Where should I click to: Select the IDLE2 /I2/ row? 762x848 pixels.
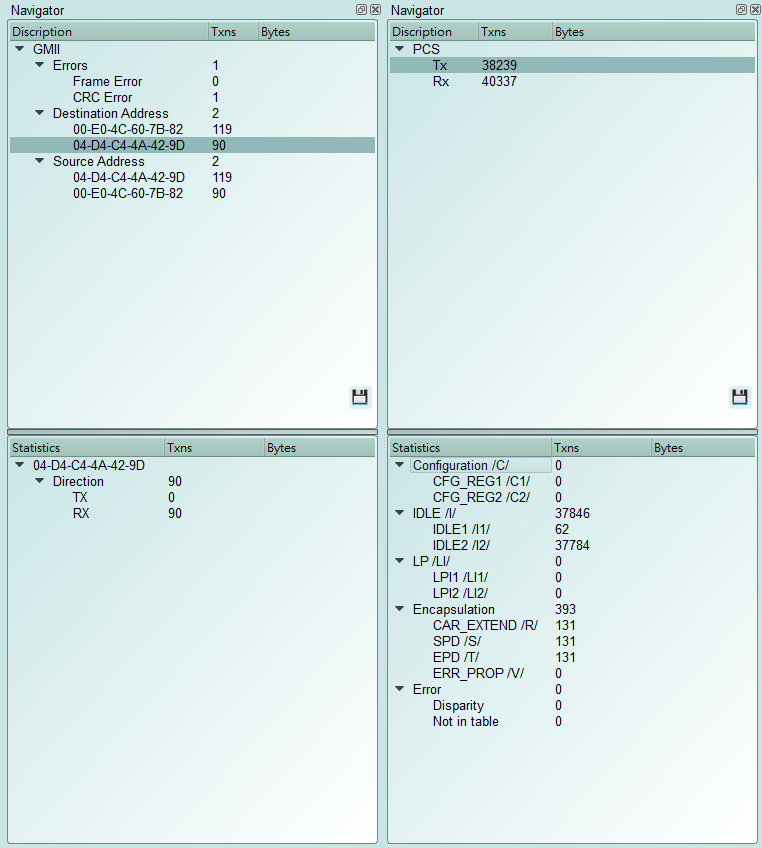572,545
